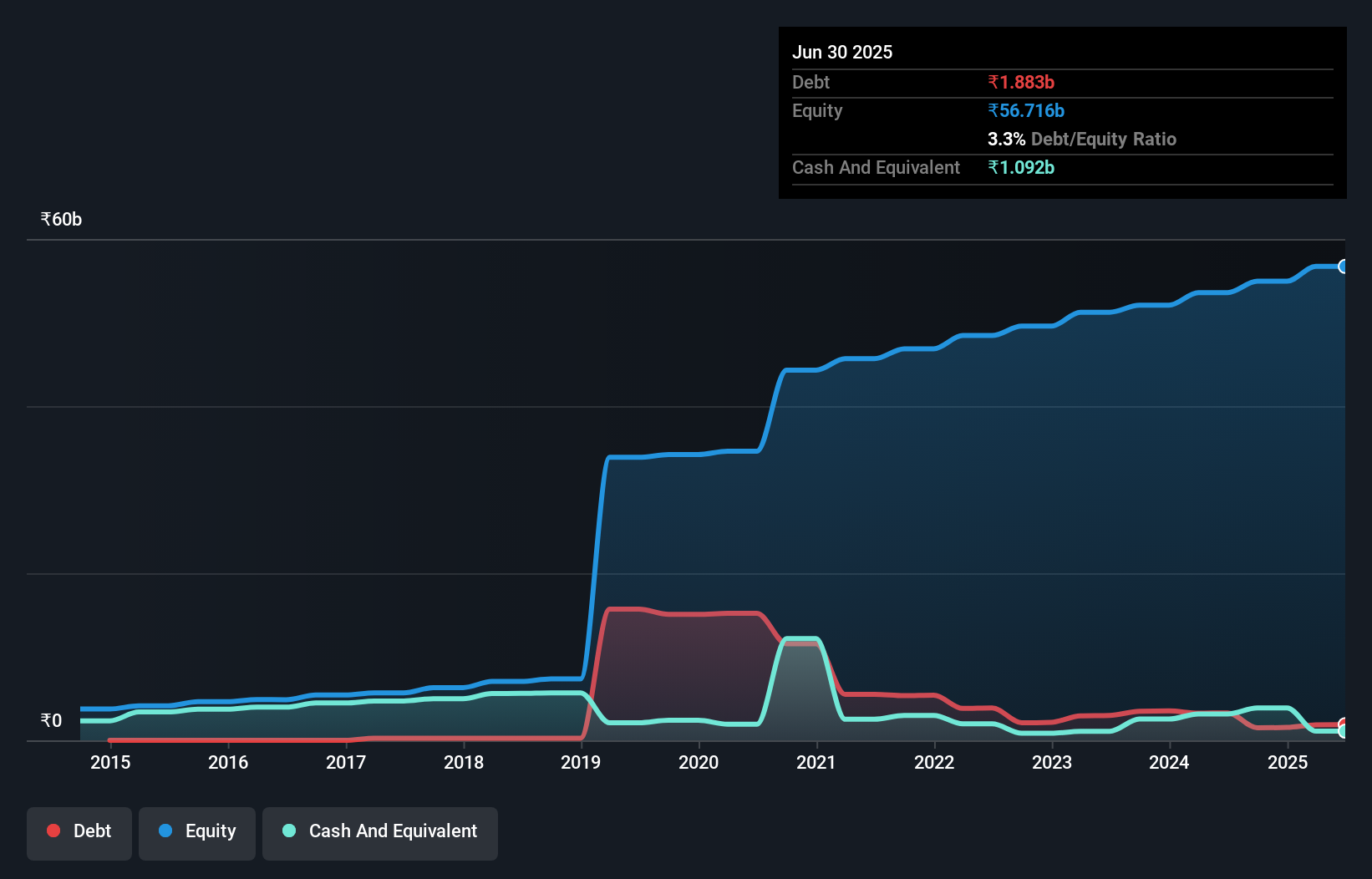Select the 2025 year label

tap(1288, 762)
